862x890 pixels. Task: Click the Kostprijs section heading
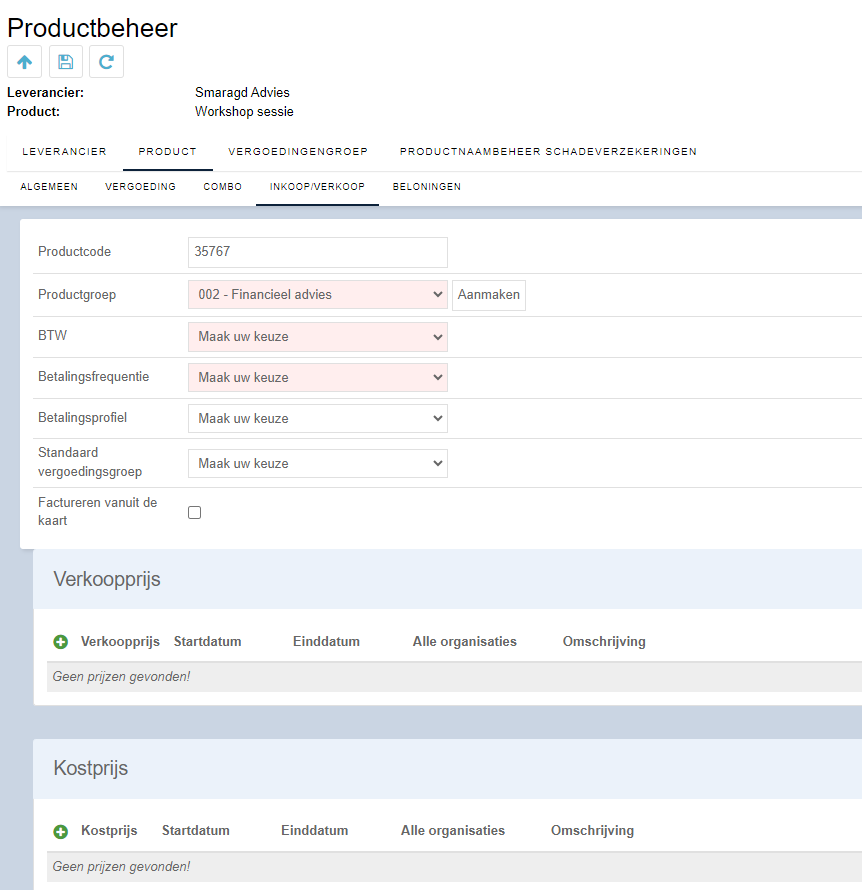click(91, 769)
